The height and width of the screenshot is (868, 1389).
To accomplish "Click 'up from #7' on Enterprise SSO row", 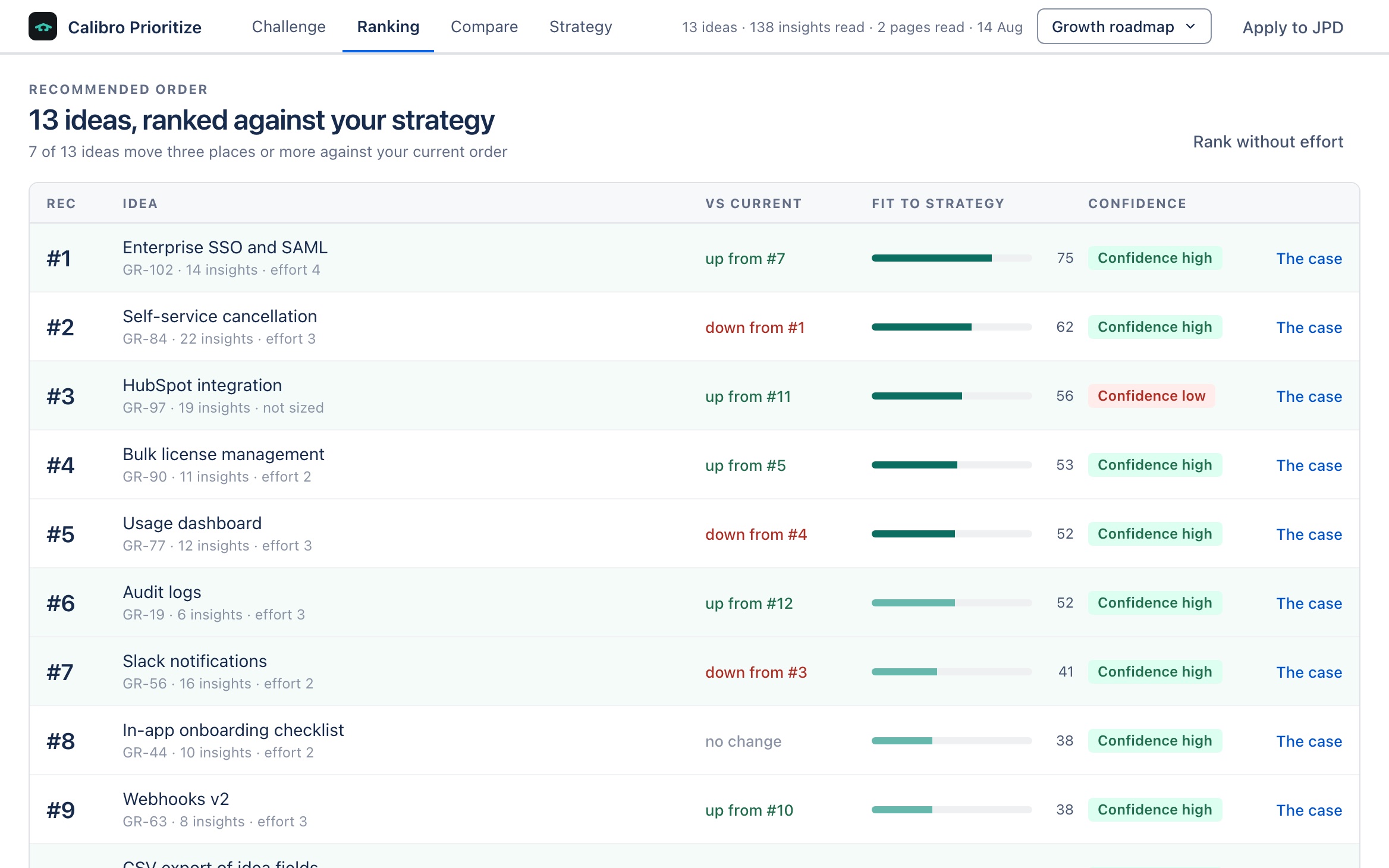I will [745, 259].
